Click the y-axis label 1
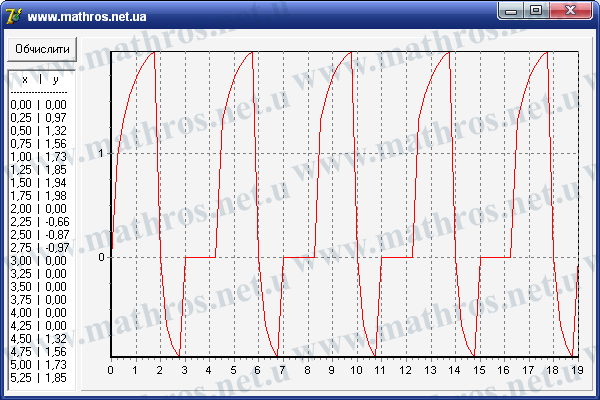The height and width of the screenshot is (400, 600). (x=101, y=153)
